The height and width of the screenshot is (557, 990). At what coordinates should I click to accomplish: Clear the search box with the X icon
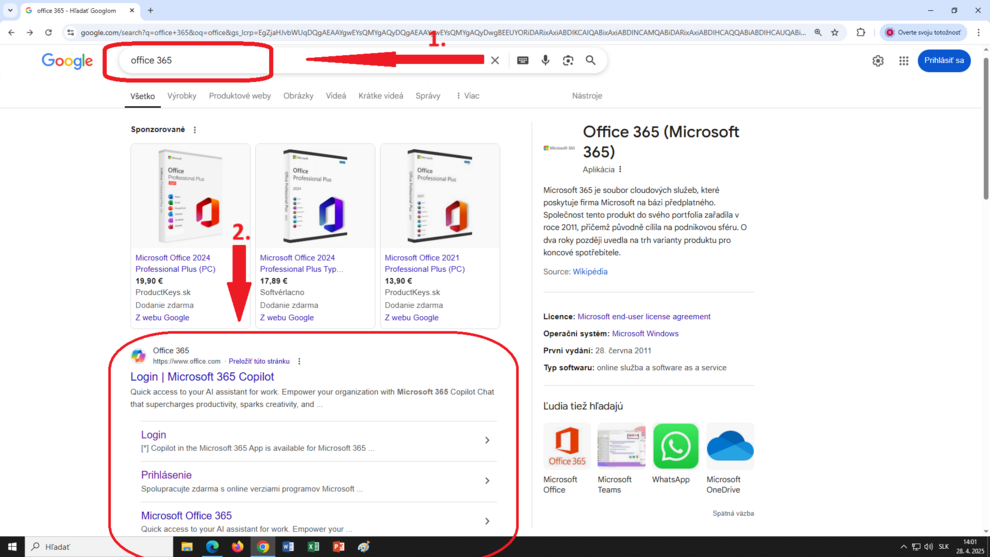click(494, 61)
